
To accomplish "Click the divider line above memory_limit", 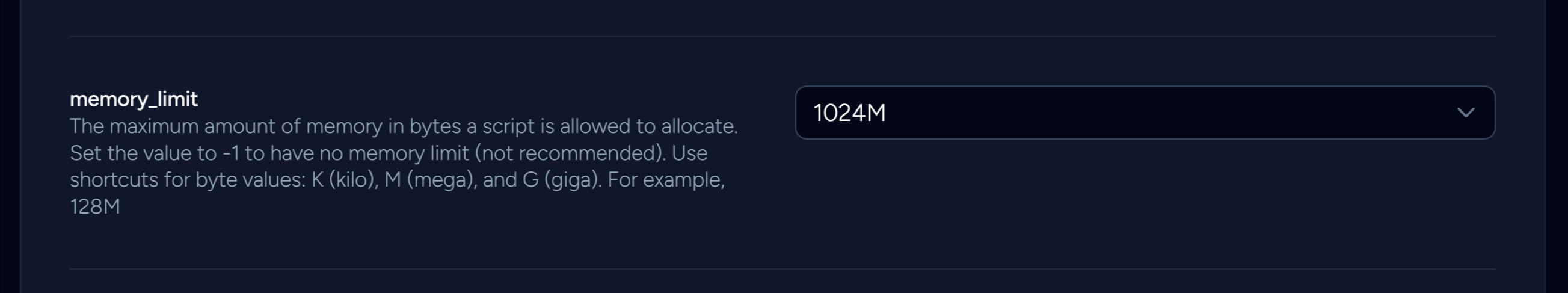I will [x=782, y=37].
